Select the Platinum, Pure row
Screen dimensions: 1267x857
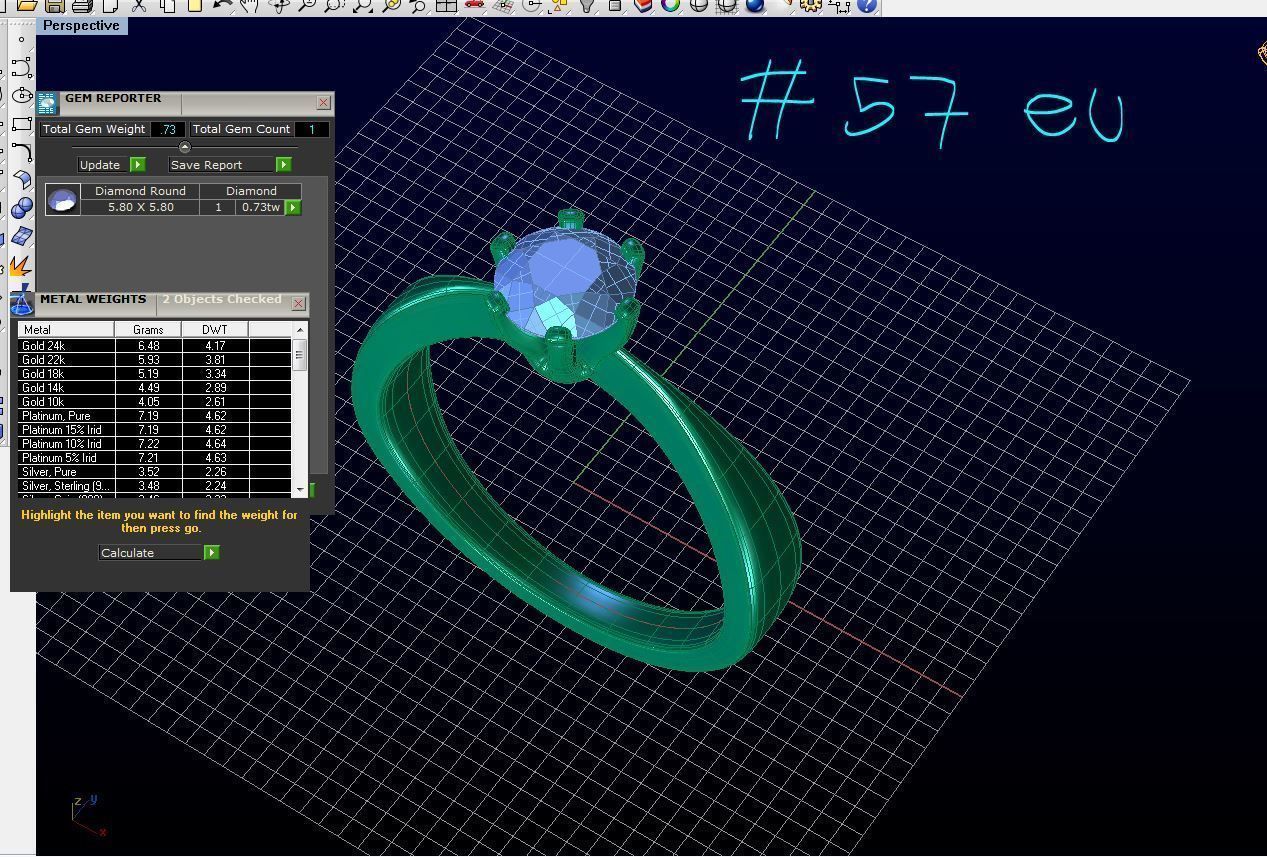click(155, 415)
